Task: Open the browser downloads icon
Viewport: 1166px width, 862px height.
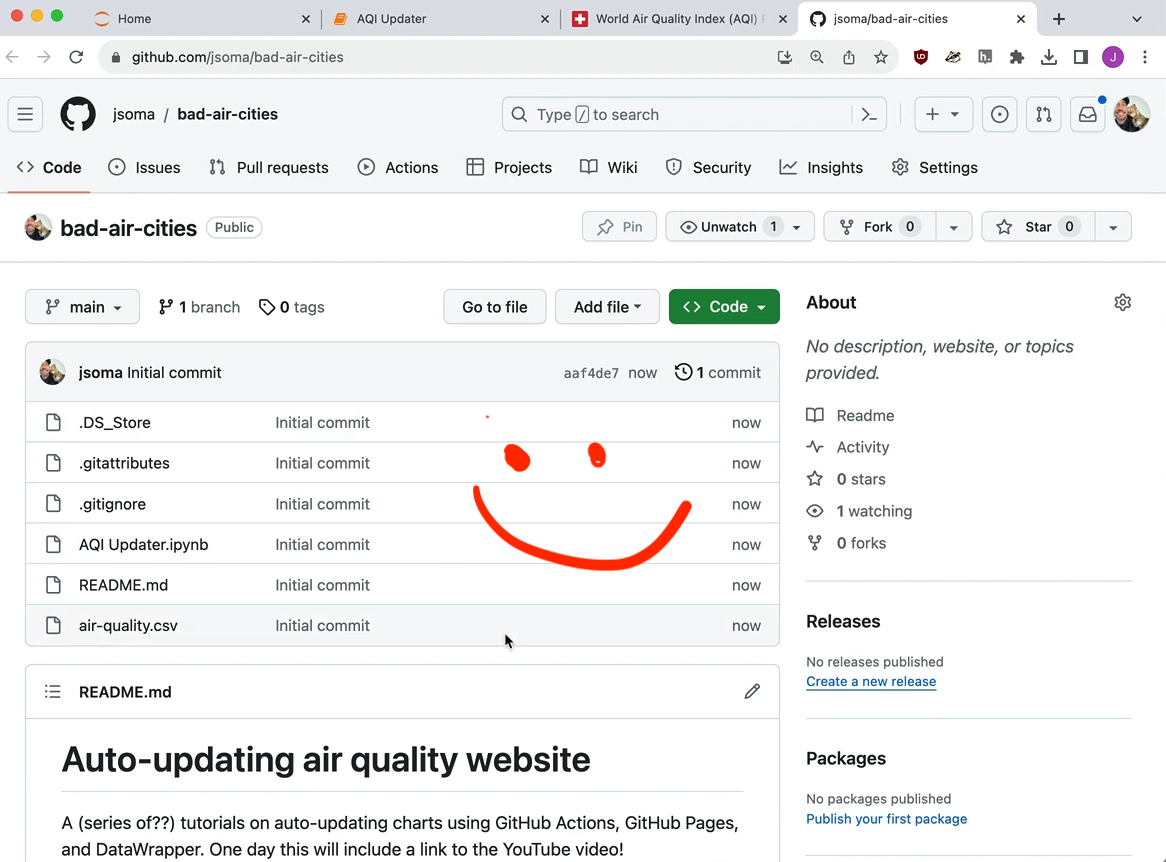Action: (x=1049, y=57)
